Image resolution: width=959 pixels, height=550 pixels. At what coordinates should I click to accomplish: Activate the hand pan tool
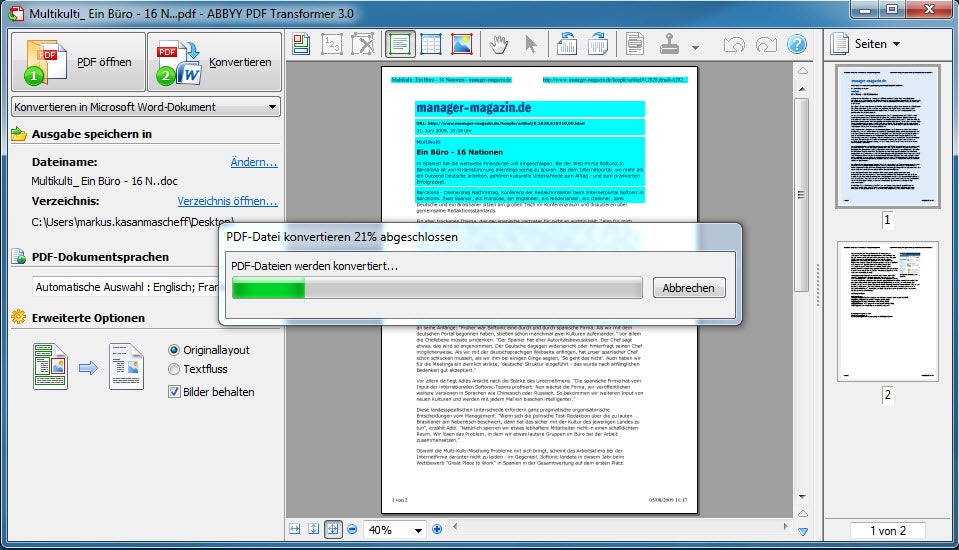(498, 45)
